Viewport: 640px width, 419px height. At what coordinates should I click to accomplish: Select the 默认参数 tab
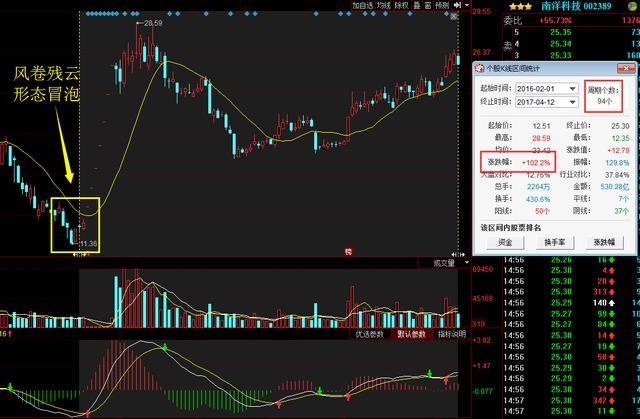pos(411,334)
